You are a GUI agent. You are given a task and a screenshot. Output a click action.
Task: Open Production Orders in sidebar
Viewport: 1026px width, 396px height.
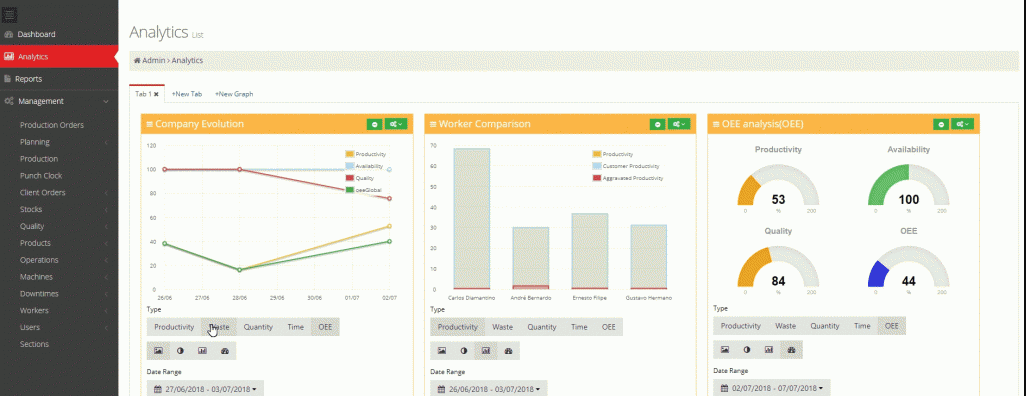tap(52, 125)
